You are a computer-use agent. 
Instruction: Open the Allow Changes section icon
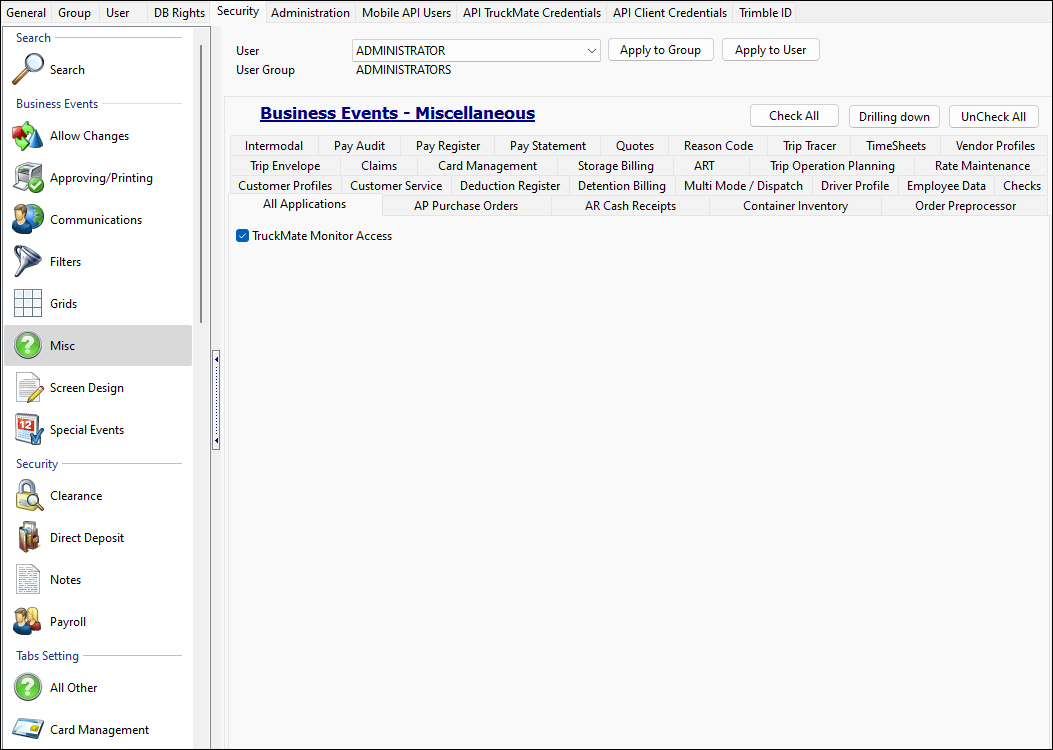[x=27, y=135]
